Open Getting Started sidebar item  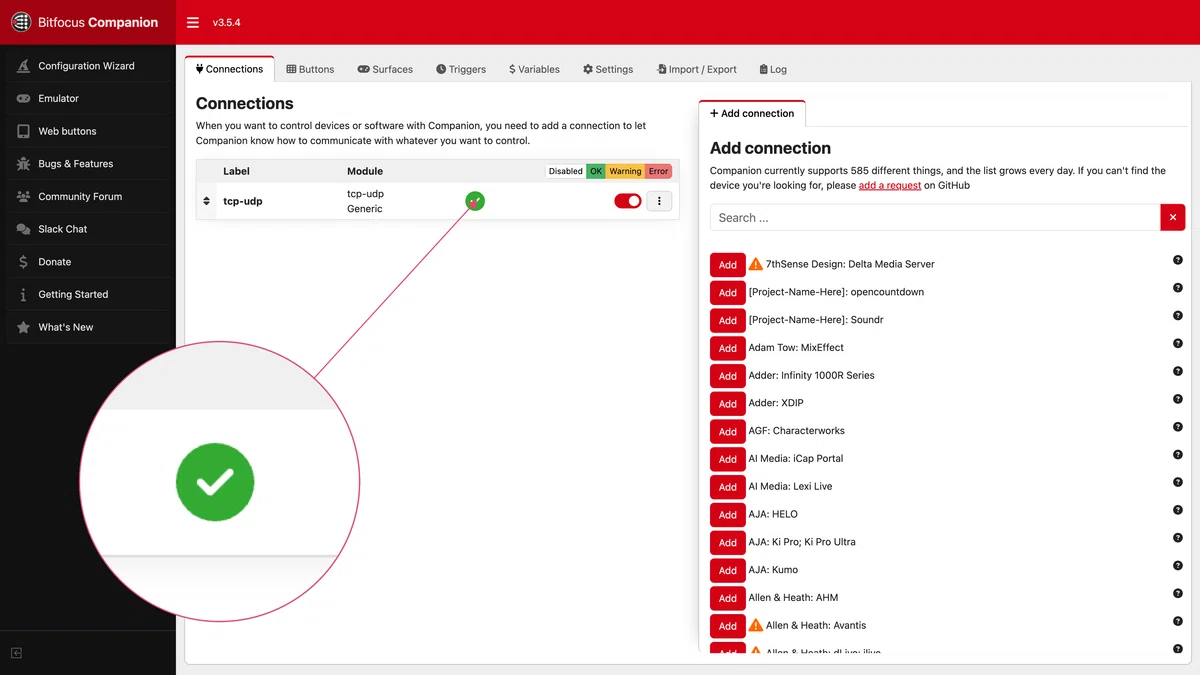(88, 294)
